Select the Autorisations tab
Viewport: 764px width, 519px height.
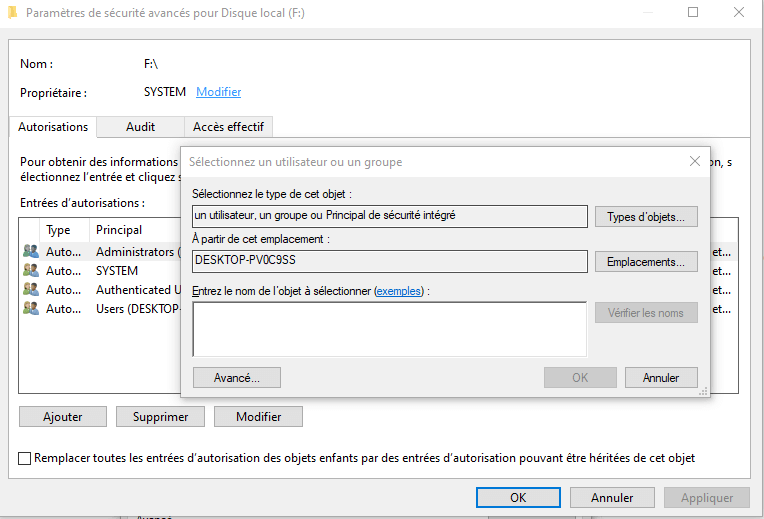point(53,127)
